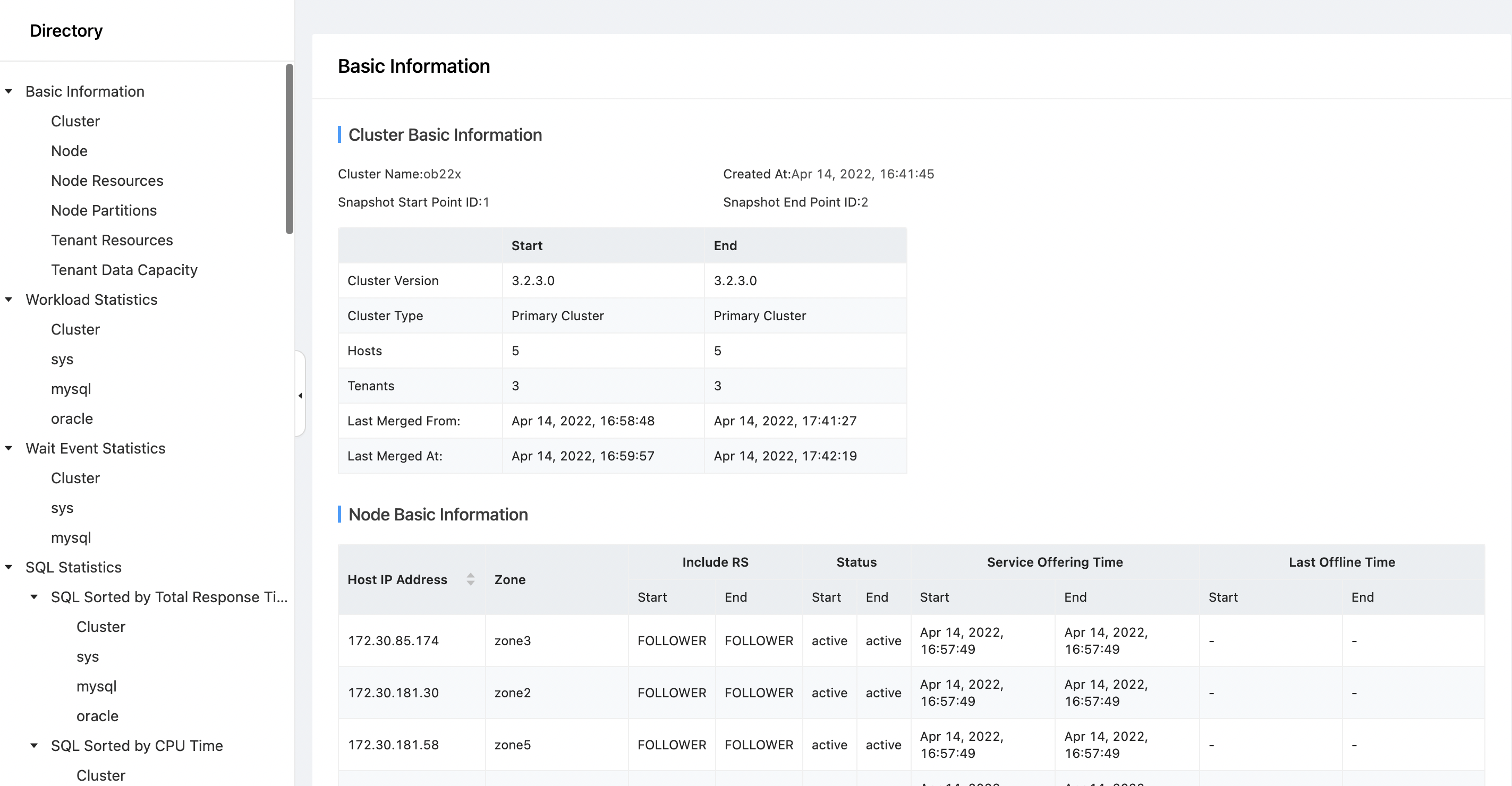
Task: Select oracle under Workload Statistics
Action: (x=72, y=418)
